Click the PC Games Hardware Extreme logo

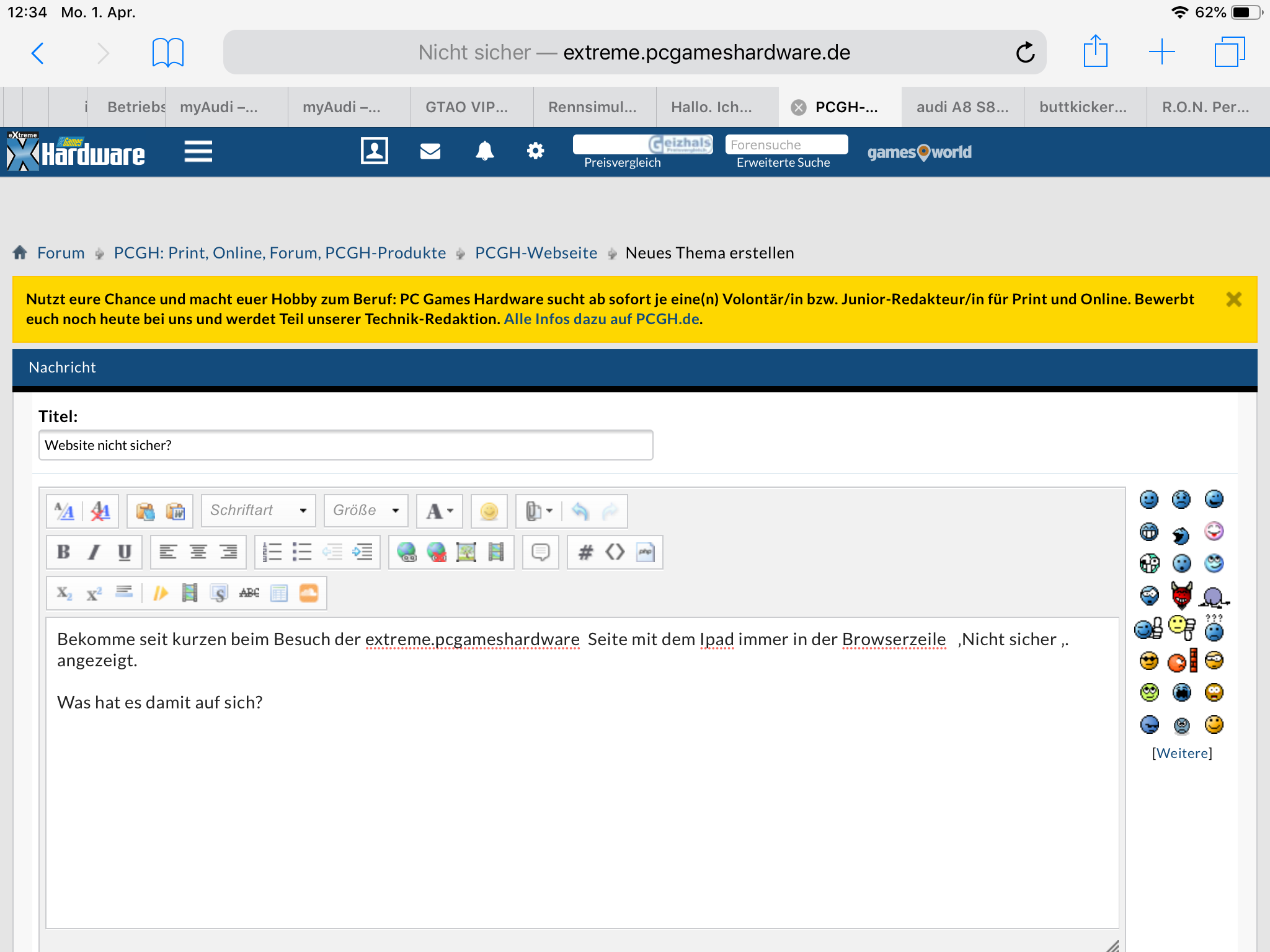point(76,152)
